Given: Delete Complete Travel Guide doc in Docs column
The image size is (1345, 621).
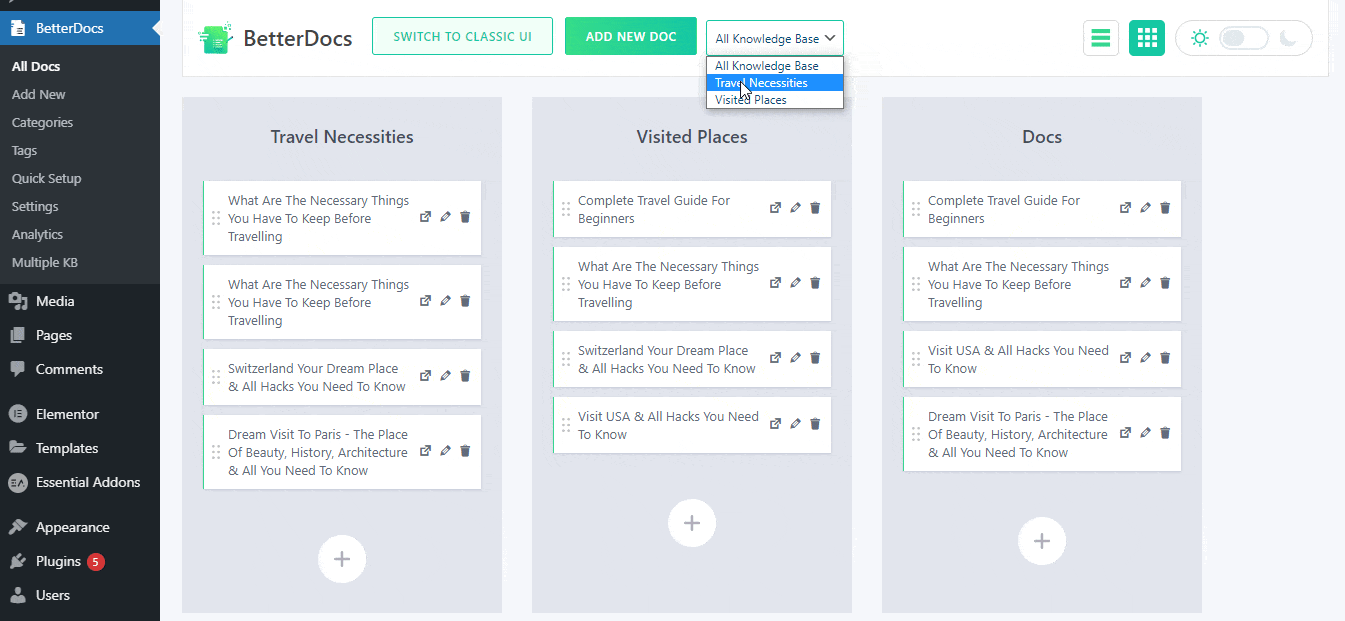Looking at the screenshot, I should pyautogui.click(x=1165, y=208).
